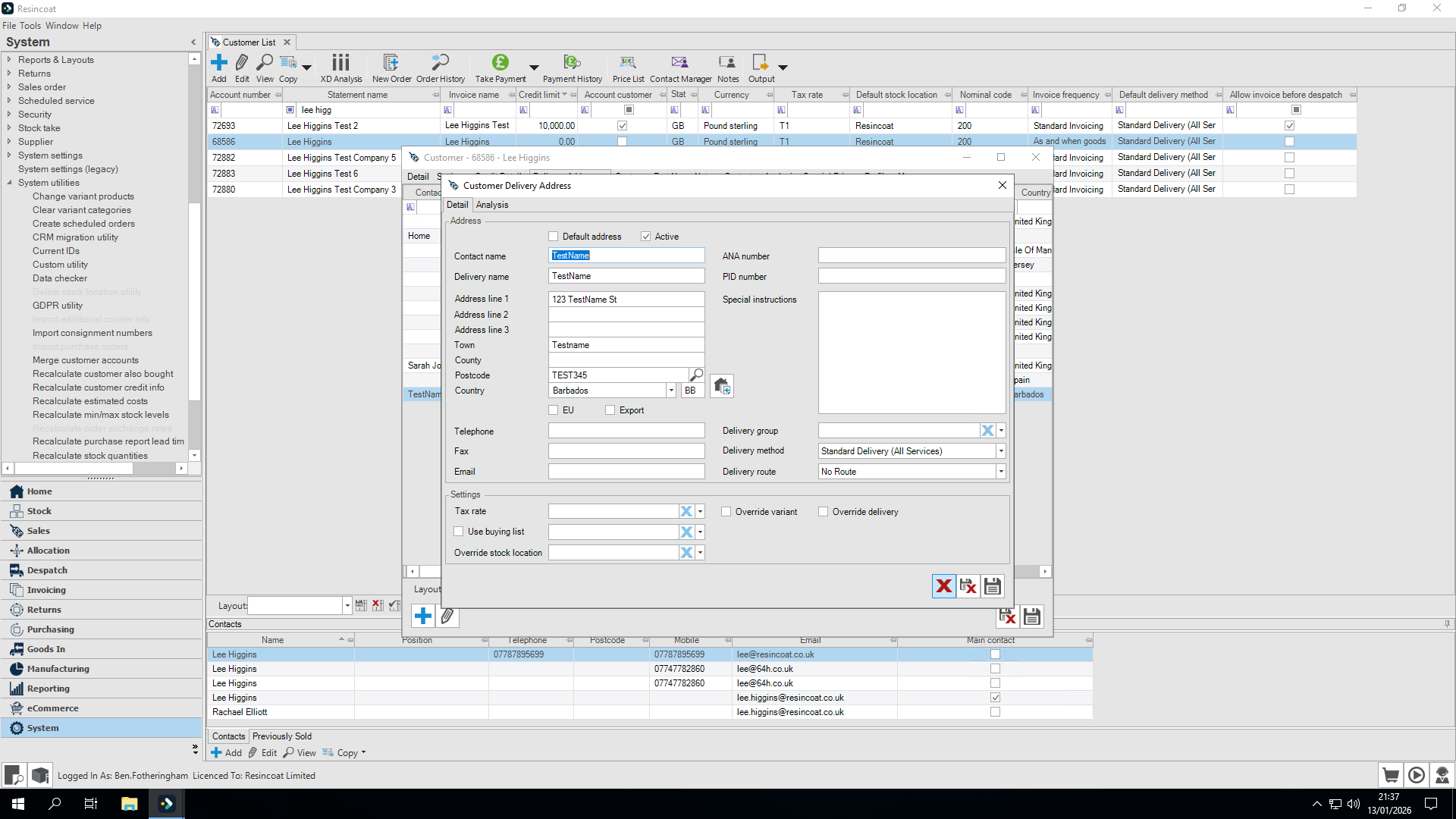Open XD Analysis from the toolbar
This screenshot has height=819, width=1456.
340,68
